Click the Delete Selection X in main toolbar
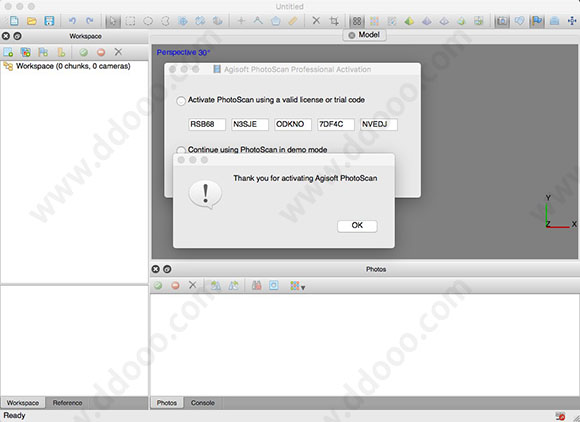Viewport: 580px width, 422px height. click(x=316, y=21)
